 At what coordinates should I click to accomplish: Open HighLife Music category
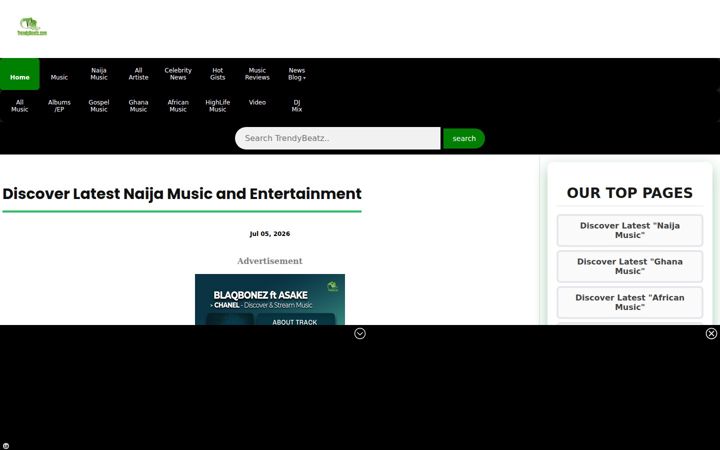218,106
